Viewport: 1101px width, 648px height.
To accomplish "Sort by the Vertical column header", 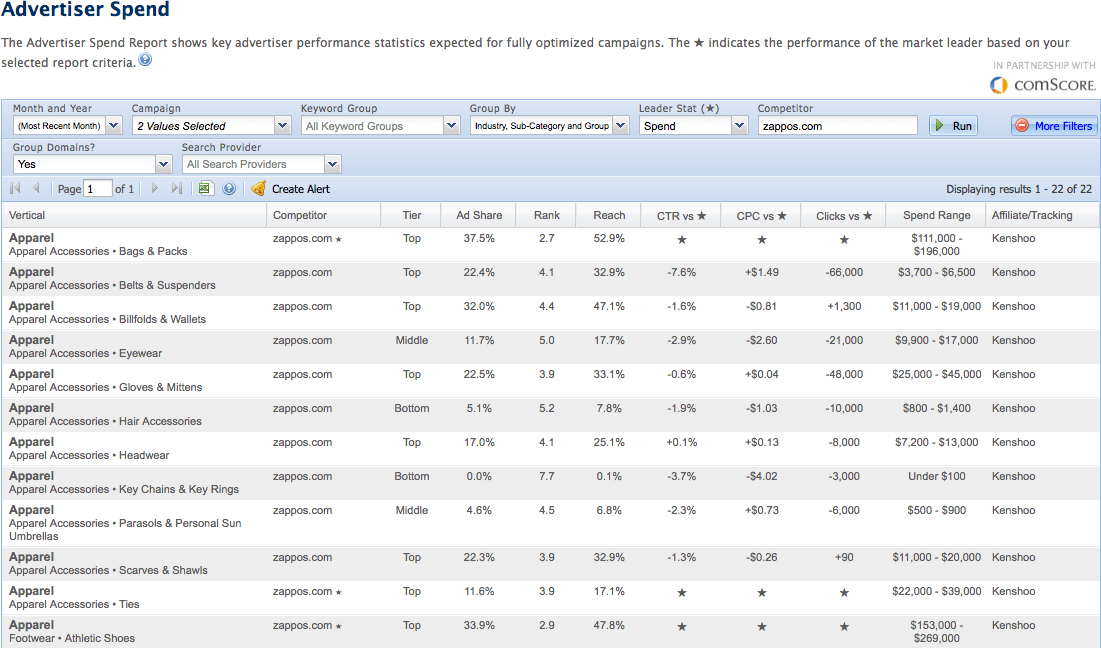I will tap(133, 216).
